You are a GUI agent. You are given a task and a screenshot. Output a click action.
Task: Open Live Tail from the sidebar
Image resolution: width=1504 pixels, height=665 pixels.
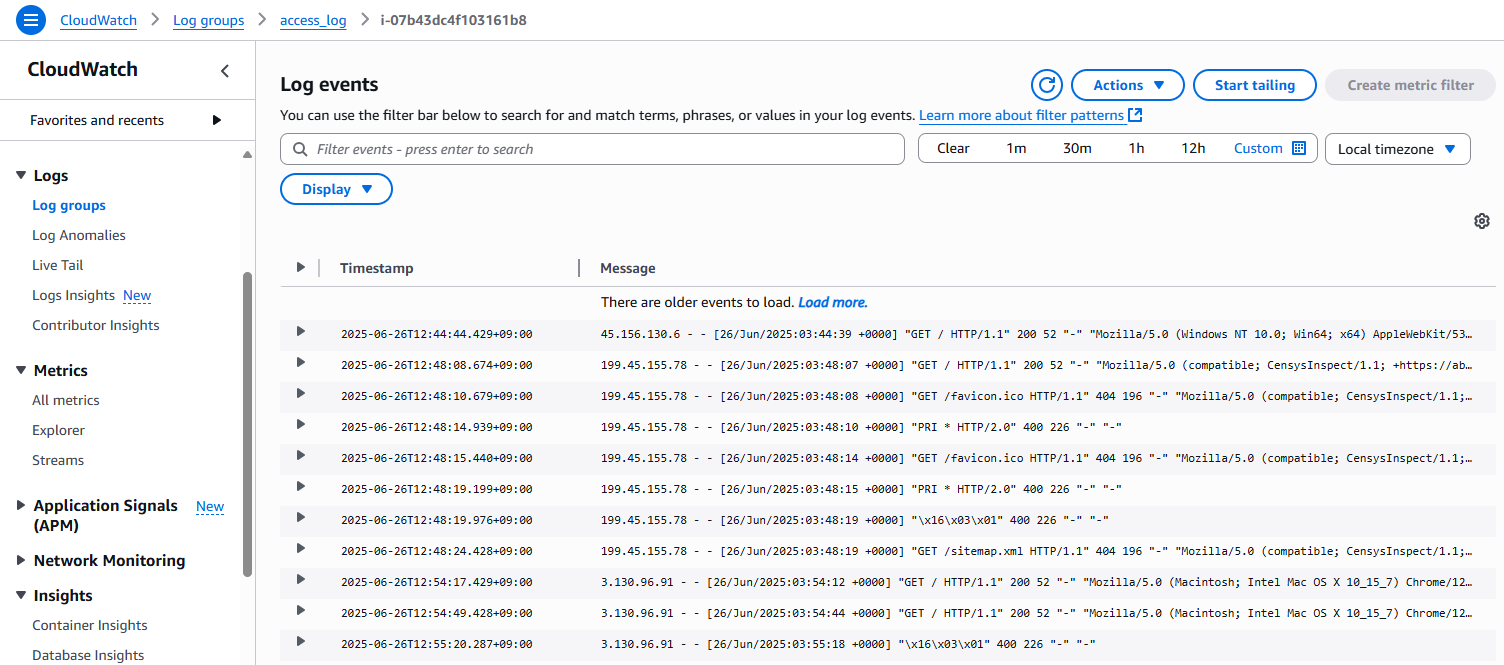(58, 265)
